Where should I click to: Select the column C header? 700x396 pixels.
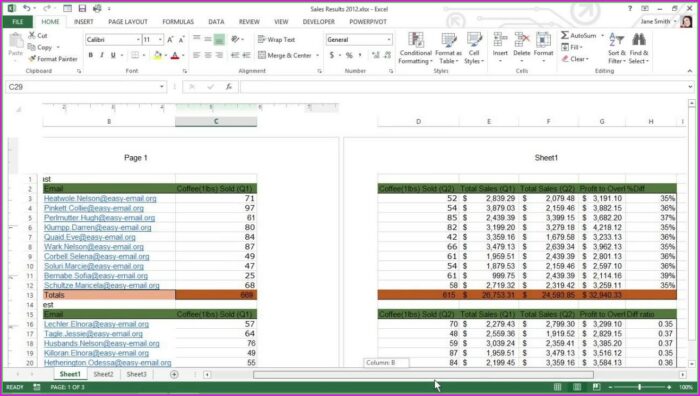coord(216,121)
